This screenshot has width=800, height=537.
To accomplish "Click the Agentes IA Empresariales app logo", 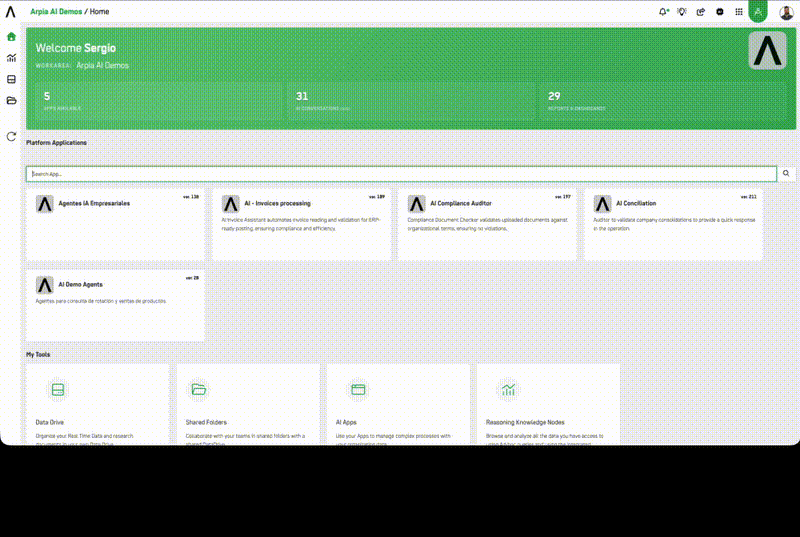I will pos(44,203).
